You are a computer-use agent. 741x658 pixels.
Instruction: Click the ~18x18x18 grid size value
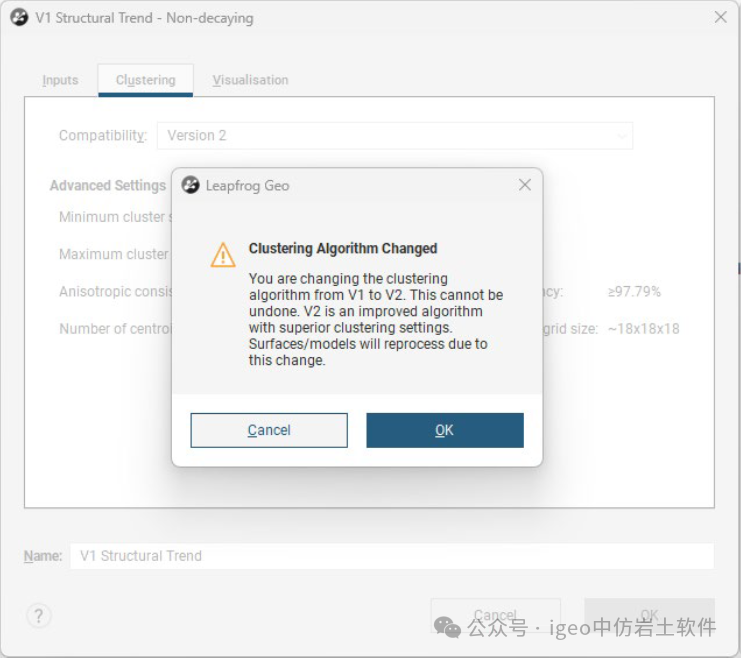tap(644, 329)
